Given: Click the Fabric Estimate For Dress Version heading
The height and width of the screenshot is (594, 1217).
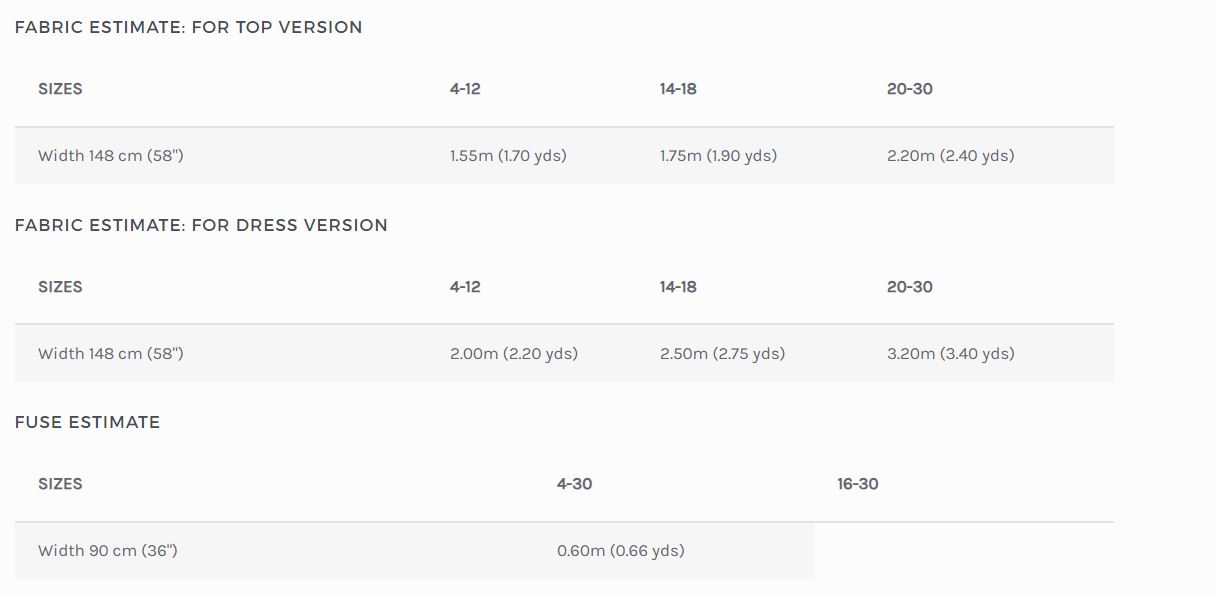Looking at the screenshot, I should click(x=201, y=226).
